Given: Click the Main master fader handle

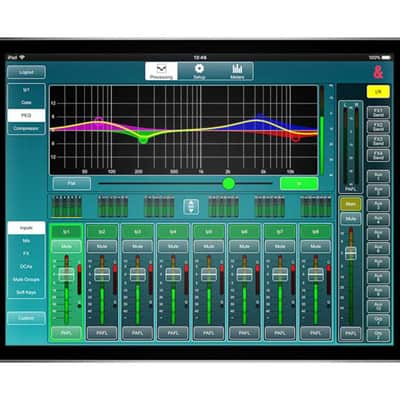Looking at the screenshot, I should point(351,254).
